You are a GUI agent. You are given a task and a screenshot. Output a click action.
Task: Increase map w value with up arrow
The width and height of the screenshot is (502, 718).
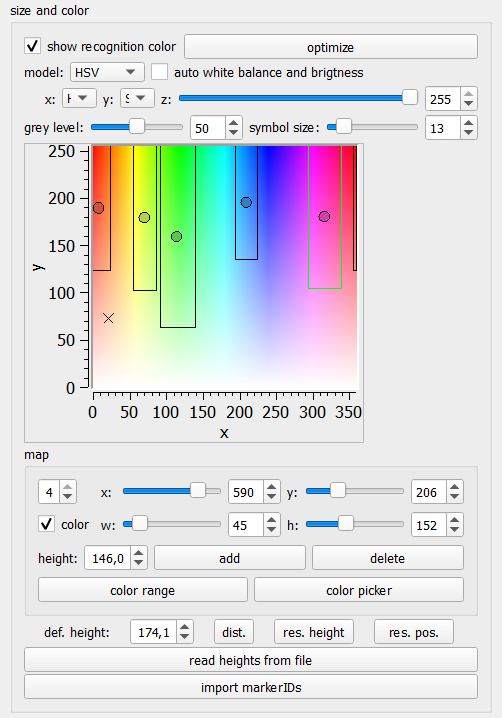click(272, 520)
